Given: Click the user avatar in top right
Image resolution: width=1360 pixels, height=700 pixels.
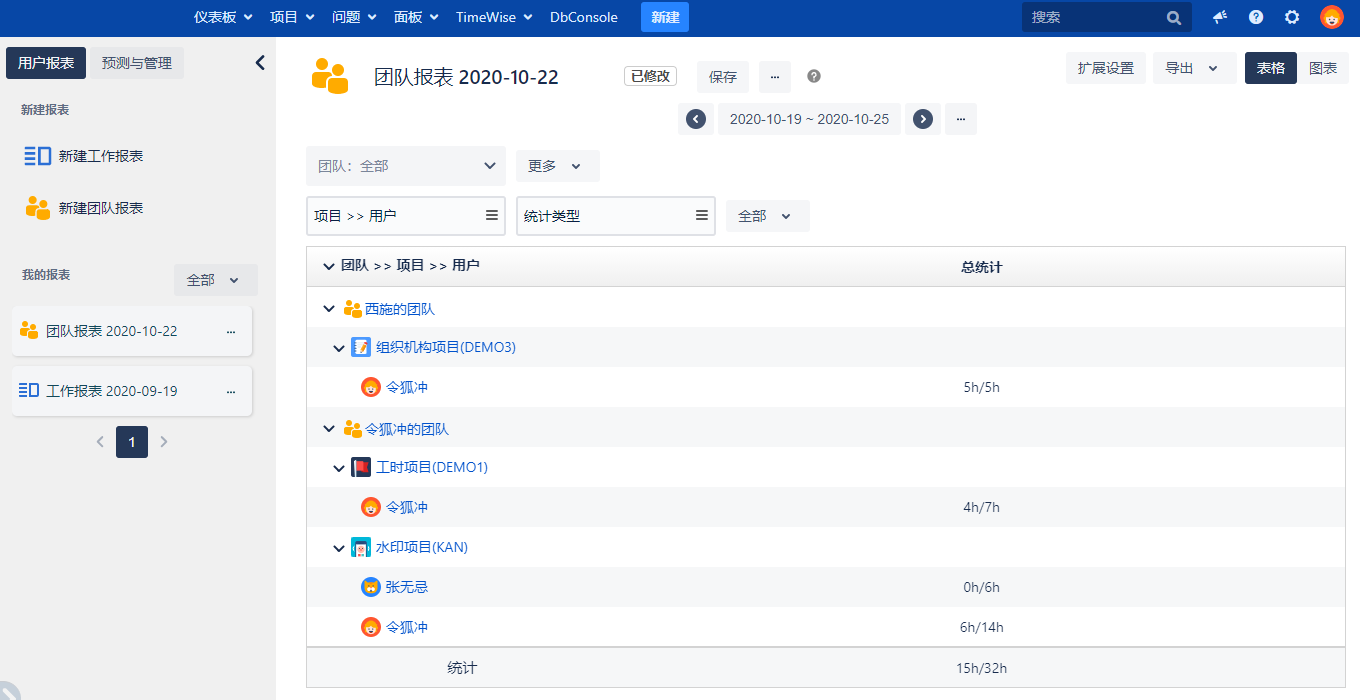Looking at the screenshot, I should tap(1331, 17).
